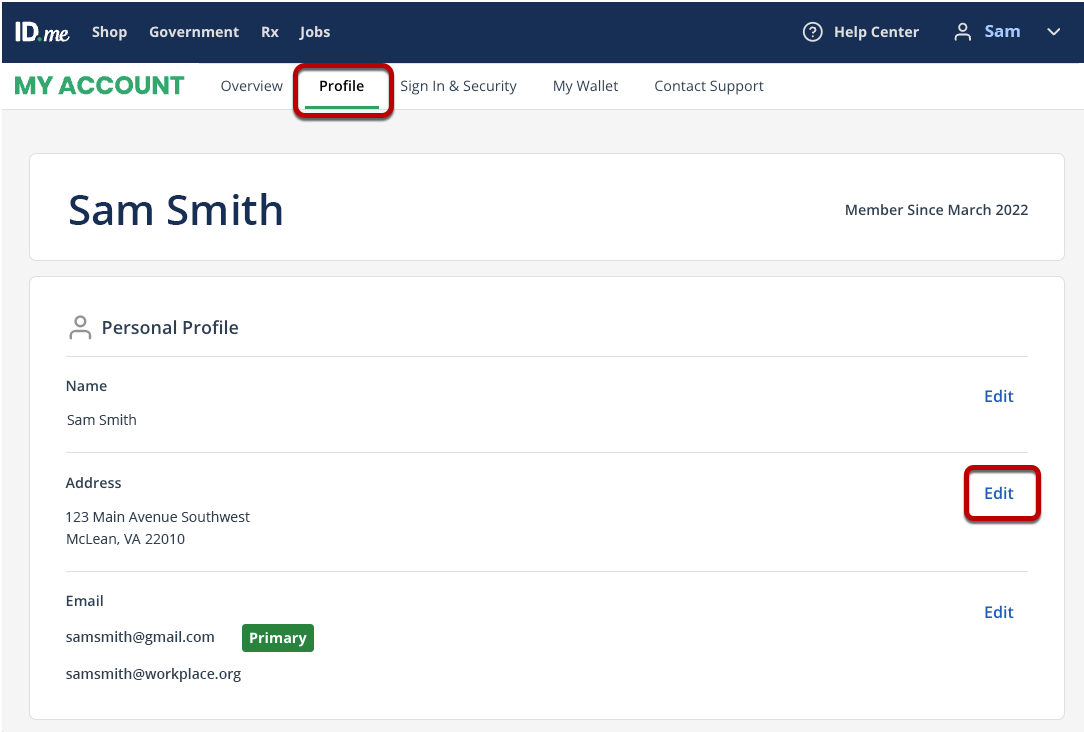Edit the Name field
Image resolution: width=1084 pixels, height=732 pixels.
998,396
